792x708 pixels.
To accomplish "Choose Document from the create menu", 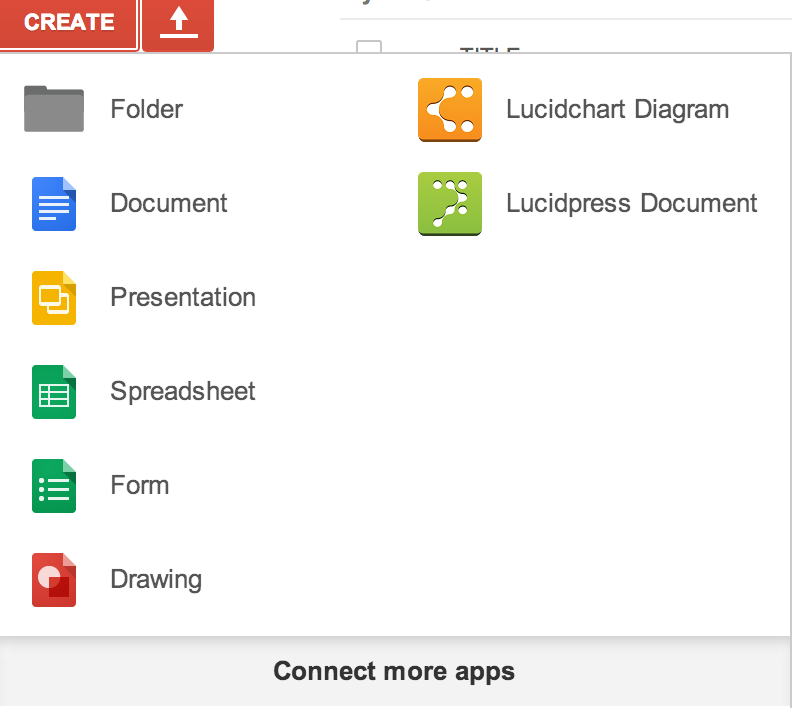I will [169, 203].
